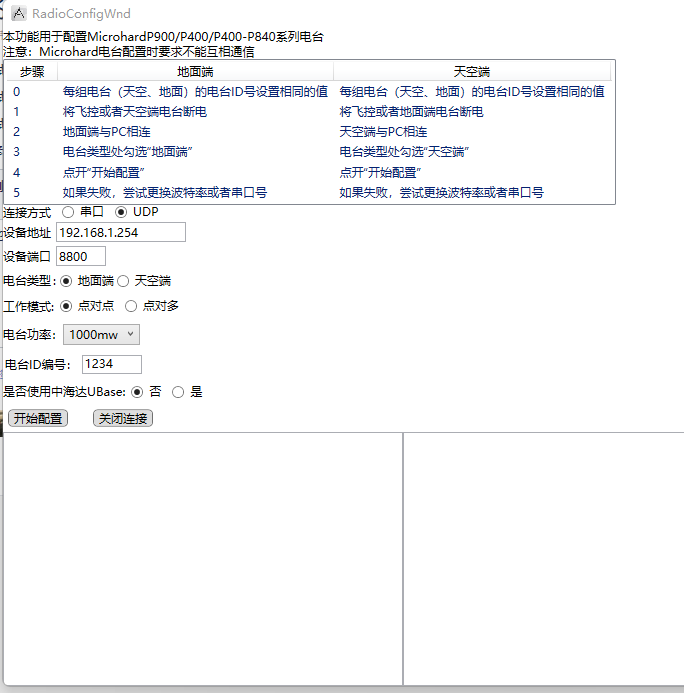Click the right log output pane
The height and width of the screenshot is (693, 684).
click(544, 559)
